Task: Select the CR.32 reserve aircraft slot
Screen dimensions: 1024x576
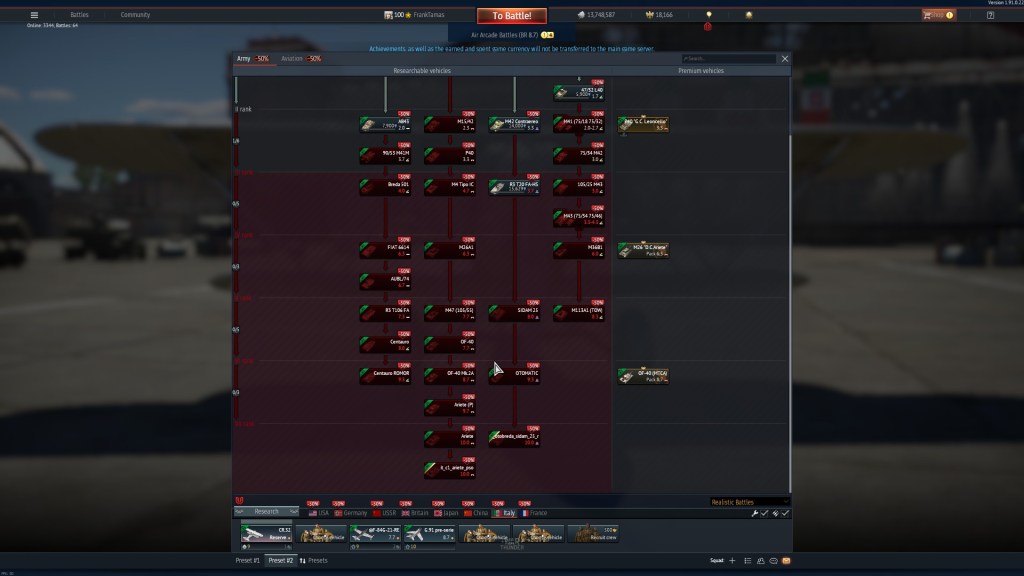Action: pos(267,533)
